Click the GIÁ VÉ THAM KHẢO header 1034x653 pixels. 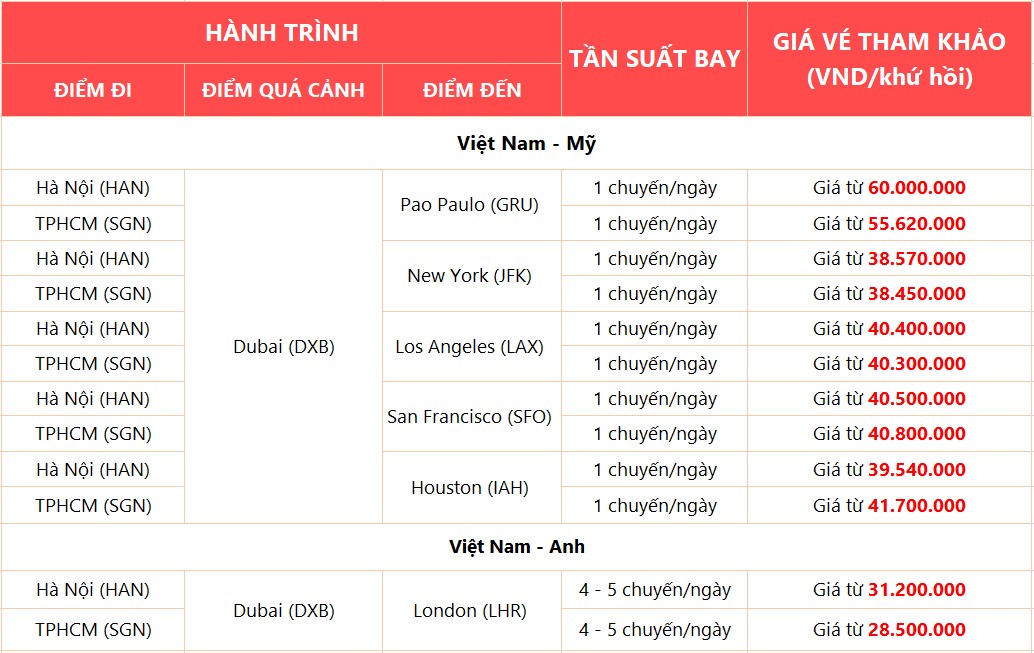click(x=889, y=59)
